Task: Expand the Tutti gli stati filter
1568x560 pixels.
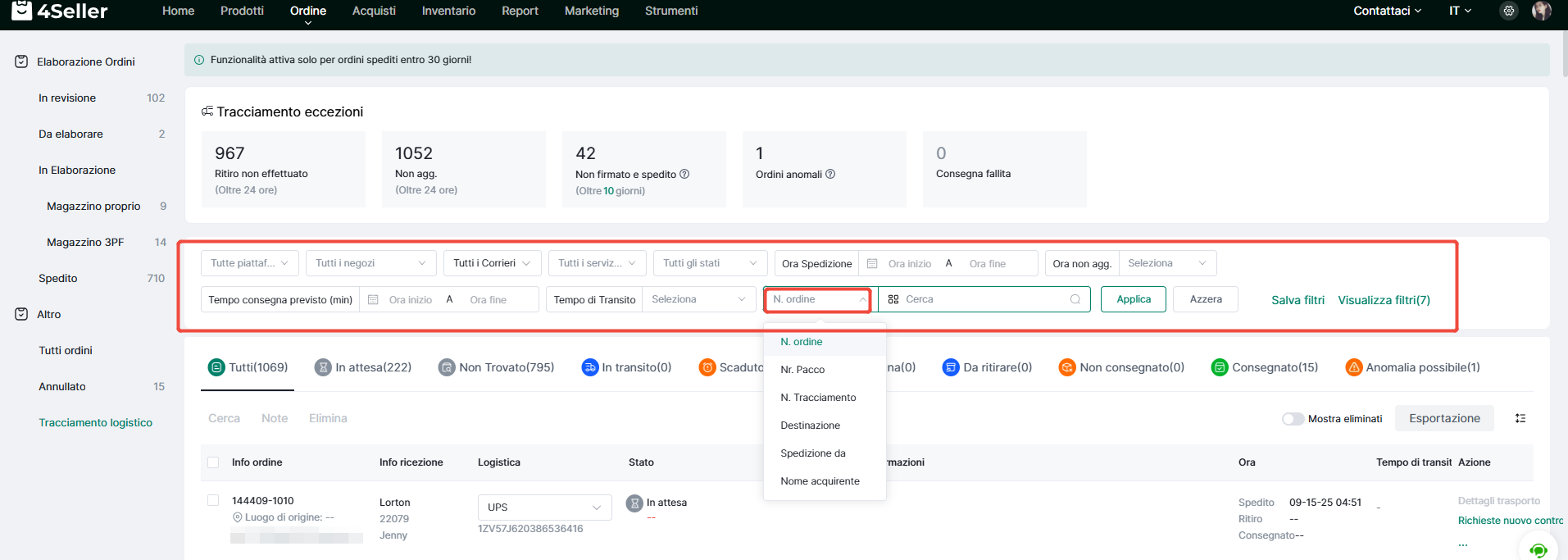Action: pyautogui.click(x=710, y=263)
